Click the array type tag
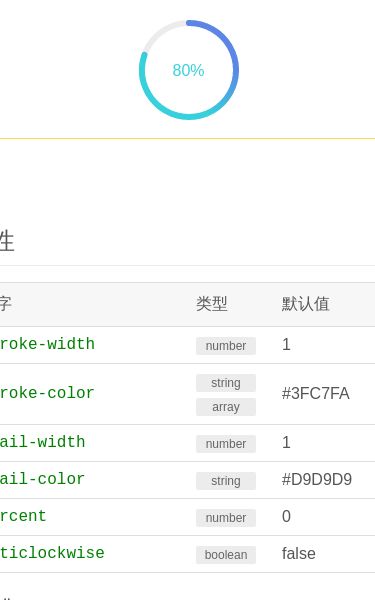Image resolution: width=375 pixels, height=600 pixels. pos(226,407)
